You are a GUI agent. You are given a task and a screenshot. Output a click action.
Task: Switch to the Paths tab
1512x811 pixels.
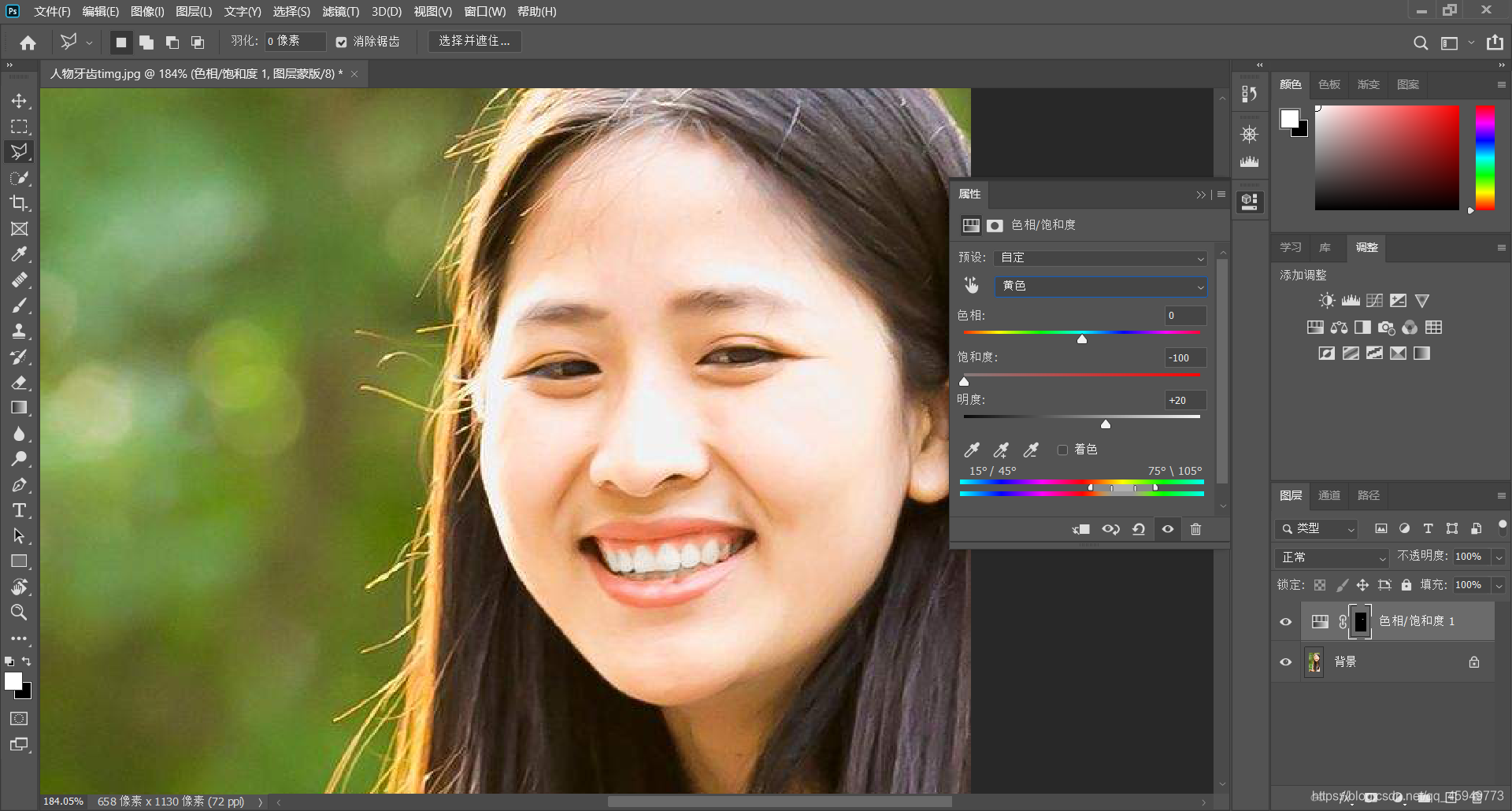pyautogui.click(x=1369, y=495)
